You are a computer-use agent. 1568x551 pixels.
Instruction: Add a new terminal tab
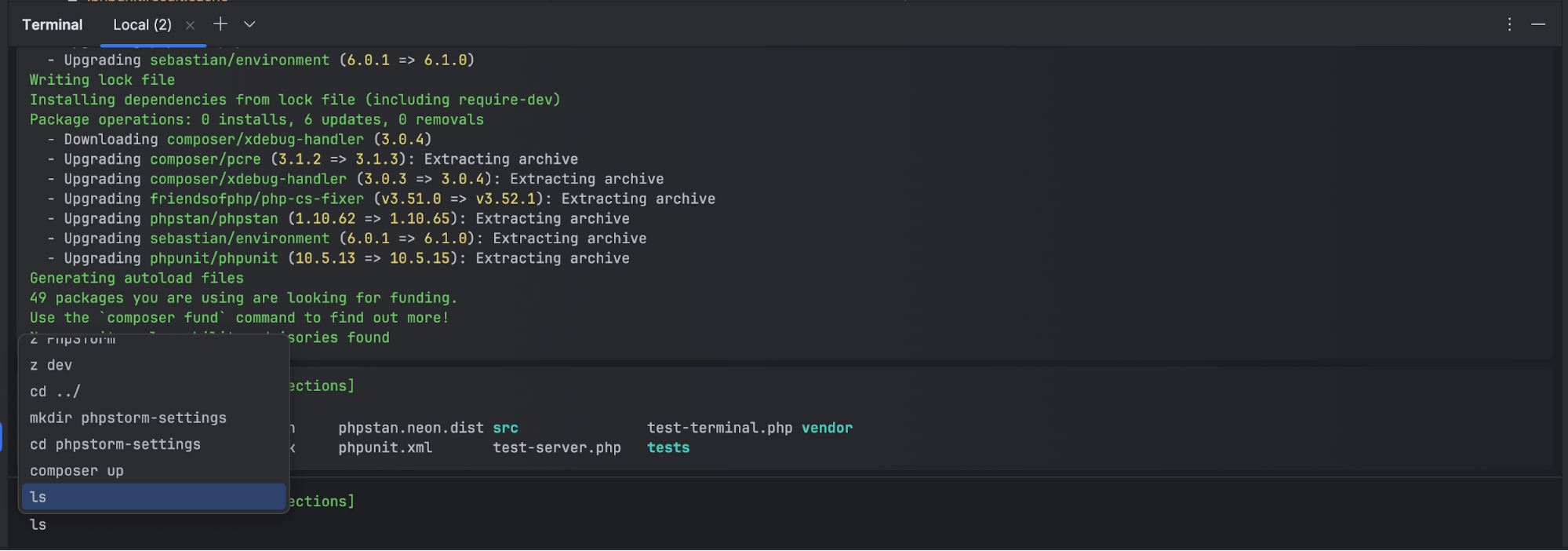[220, 24]
